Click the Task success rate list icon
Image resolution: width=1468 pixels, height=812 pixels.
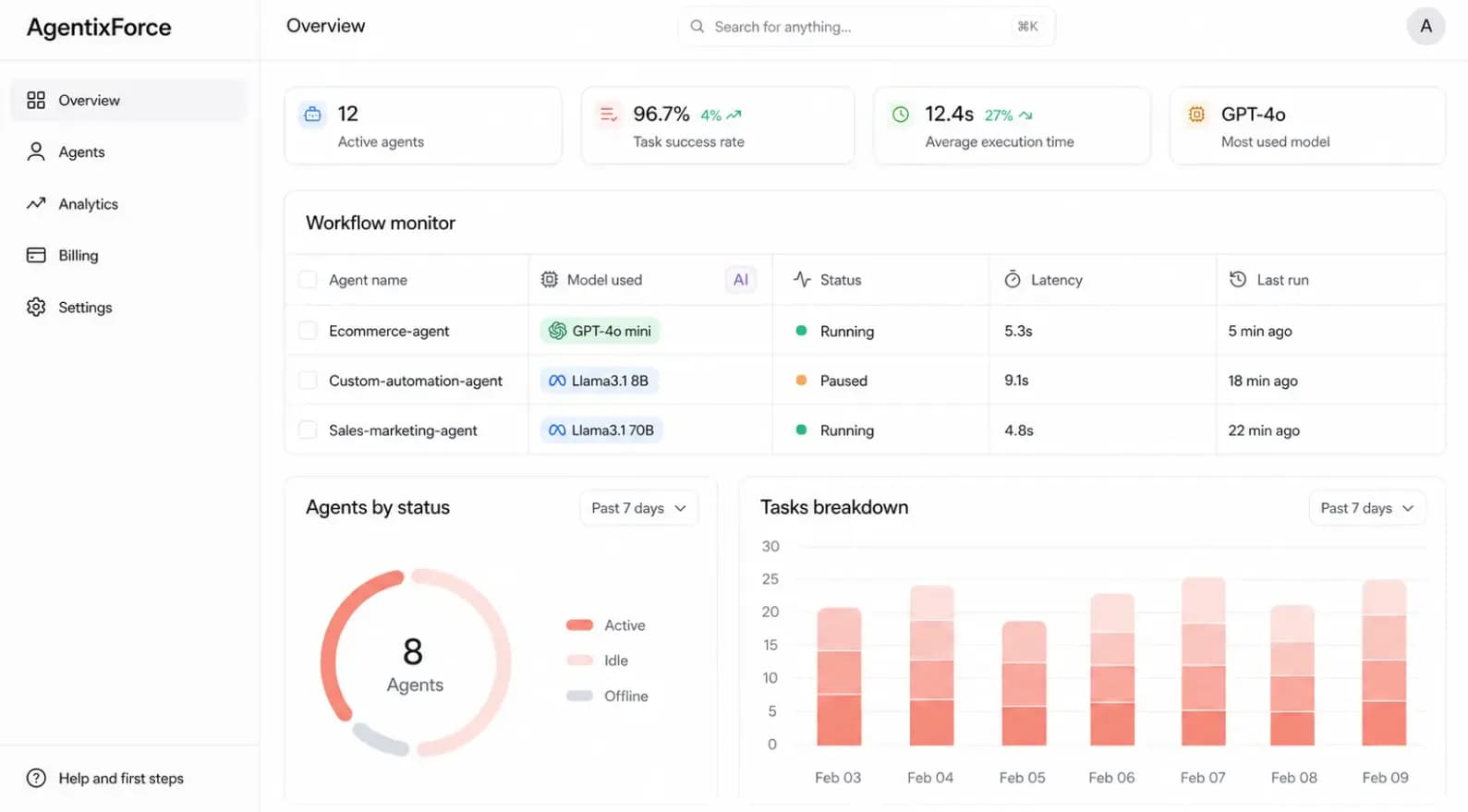click(x=608, y=115)
